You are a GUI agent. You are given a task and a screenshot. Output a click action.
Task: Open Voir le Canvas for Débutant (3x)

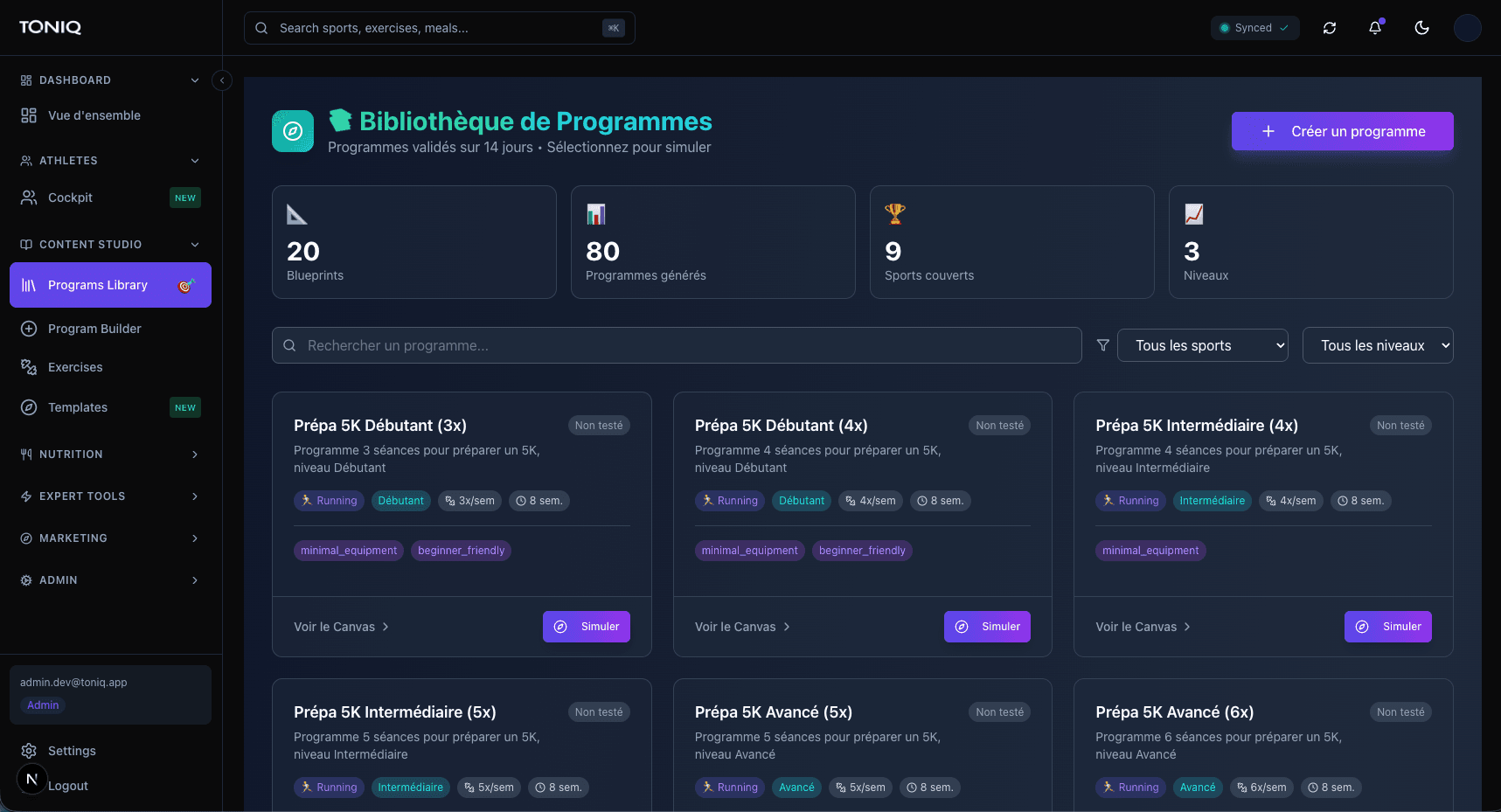(x=342, y=627)
